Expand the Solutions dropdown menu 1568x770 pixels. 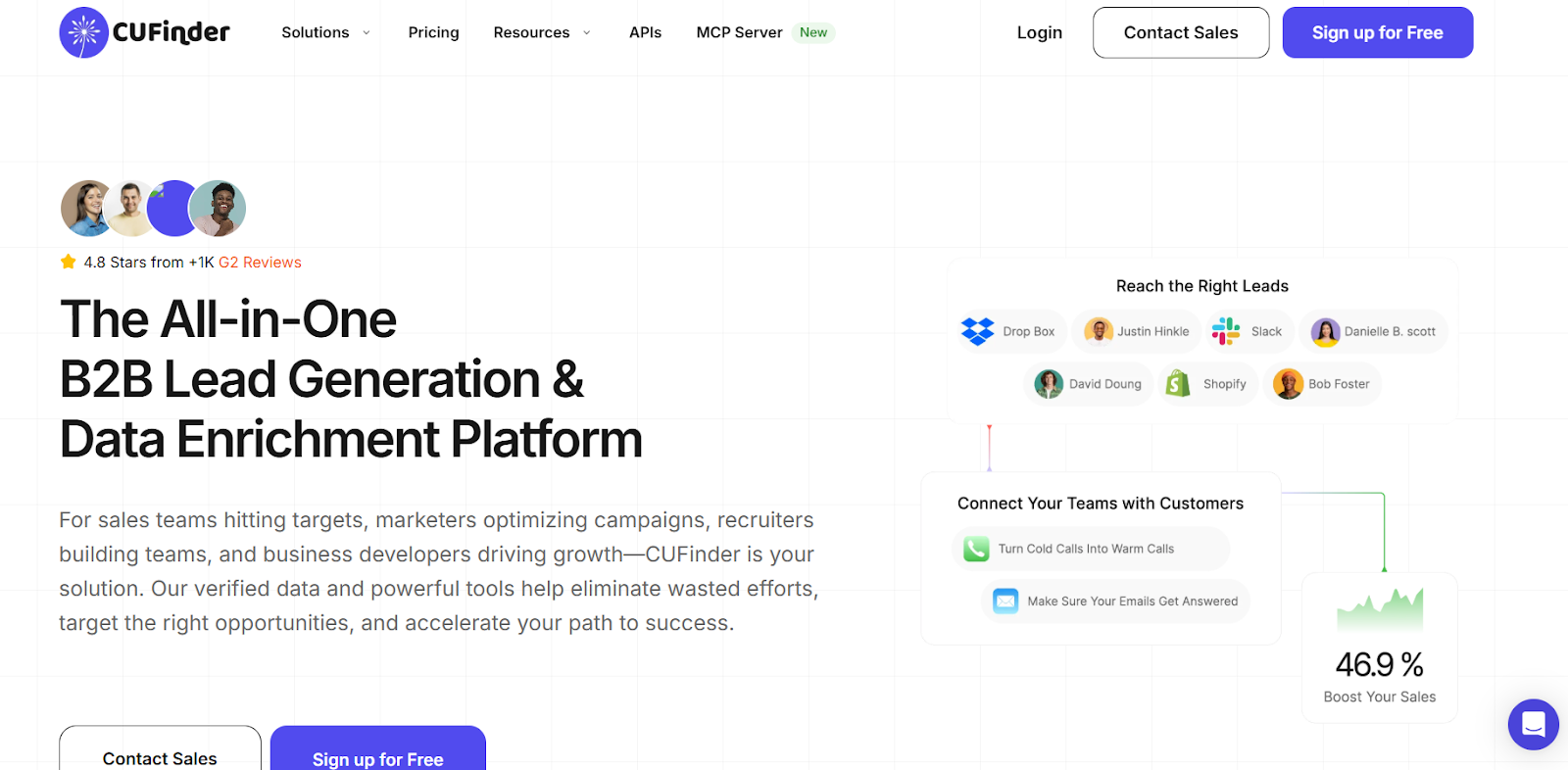[326, 32]
